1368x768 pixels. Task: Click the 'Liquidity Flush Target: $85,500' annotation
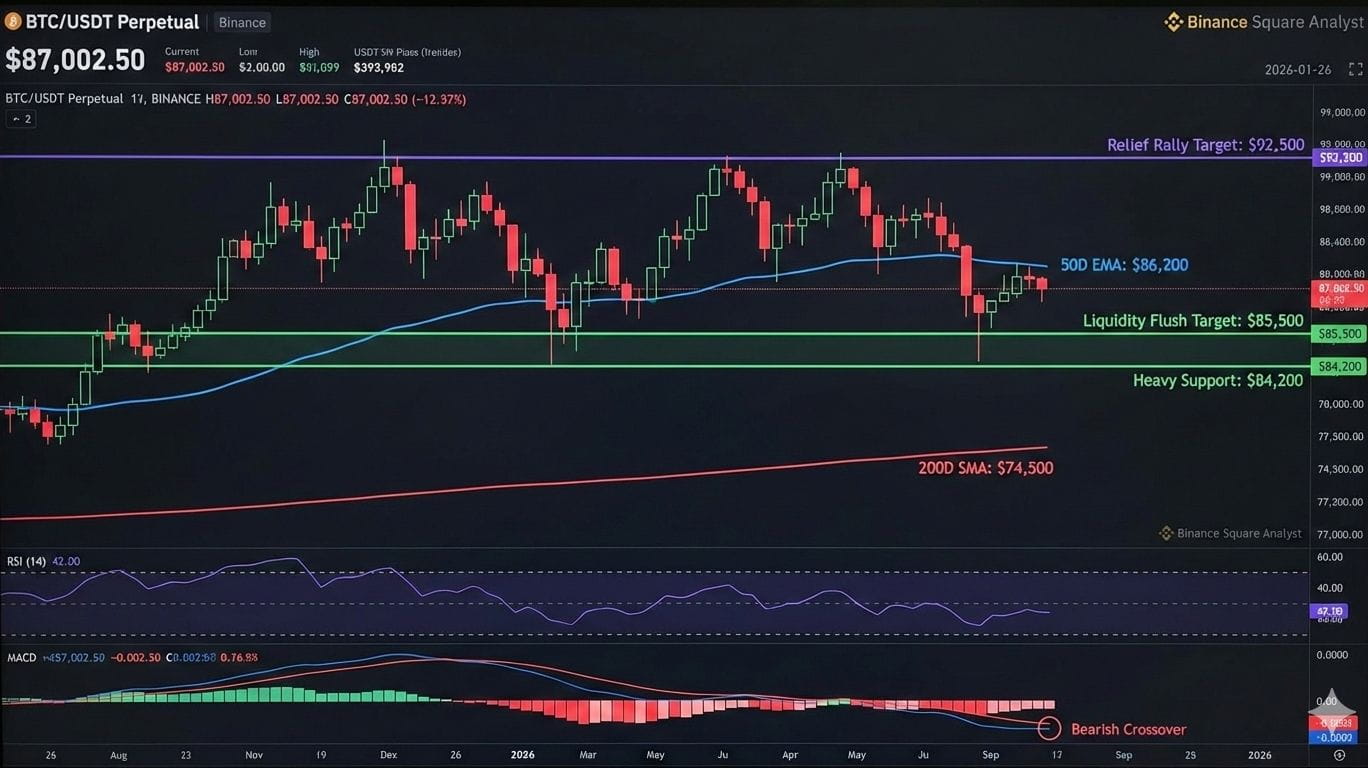click(x=1193, y=321)
